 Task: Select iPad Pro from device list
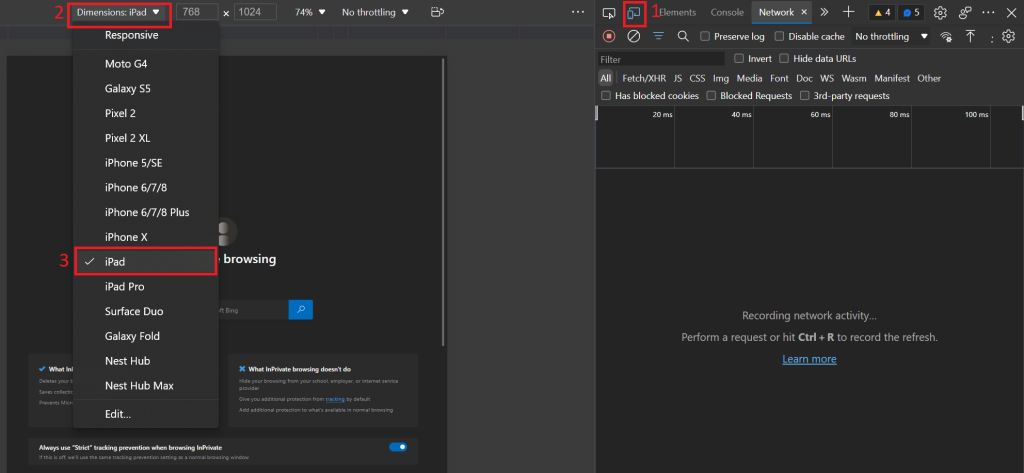tap(125, 286)
